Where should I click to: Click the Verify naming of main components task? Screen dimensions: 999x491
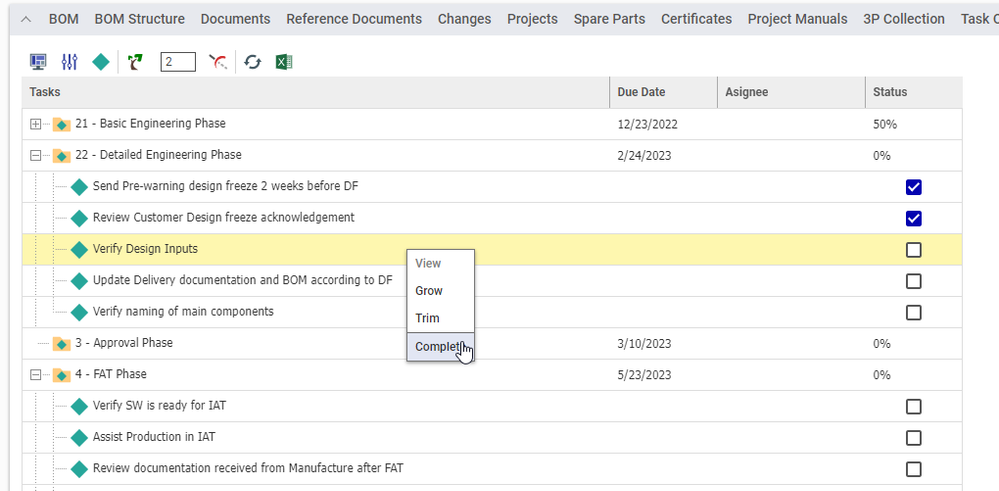click(183, 312)
